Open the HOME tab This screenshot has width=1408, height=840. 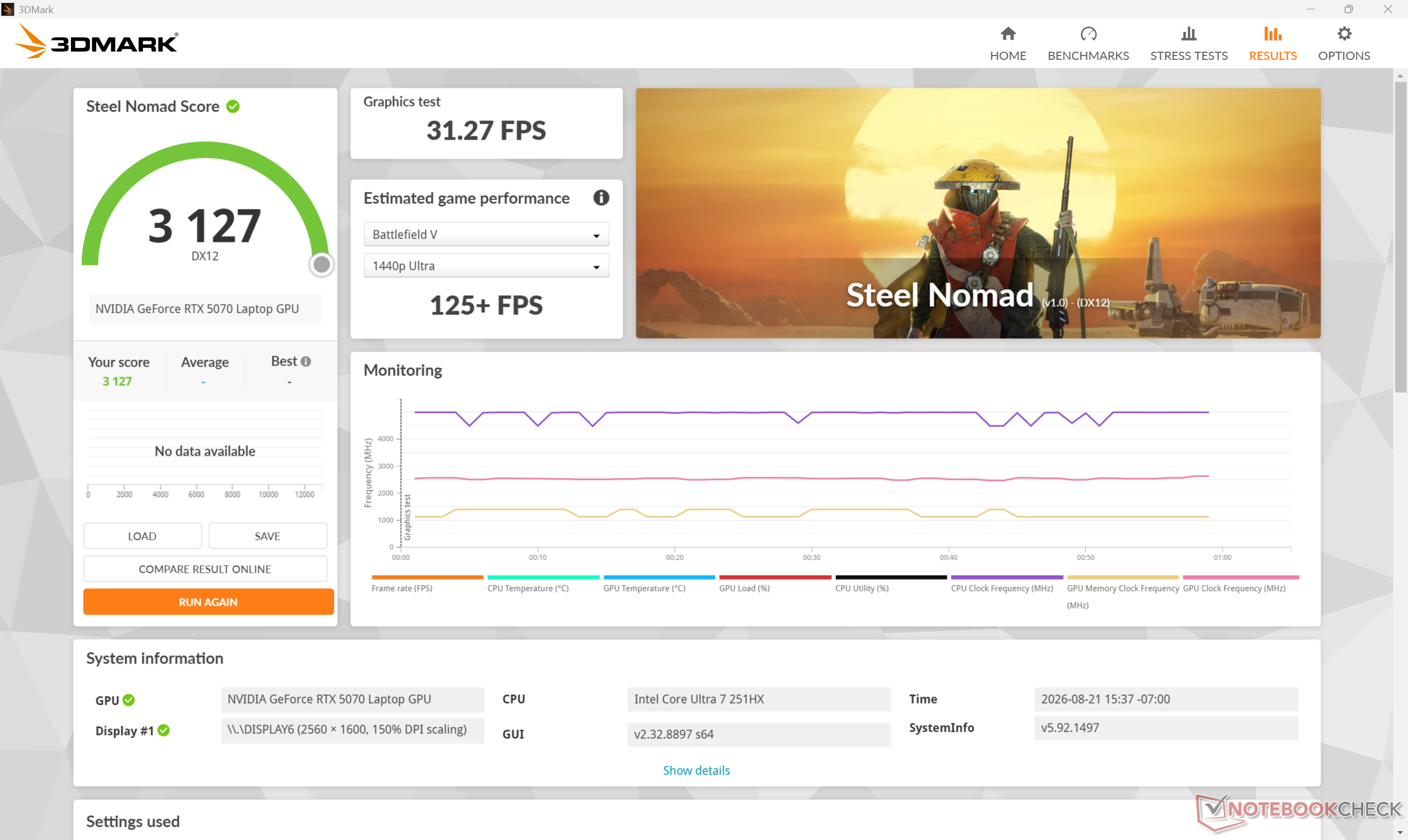1008,43
